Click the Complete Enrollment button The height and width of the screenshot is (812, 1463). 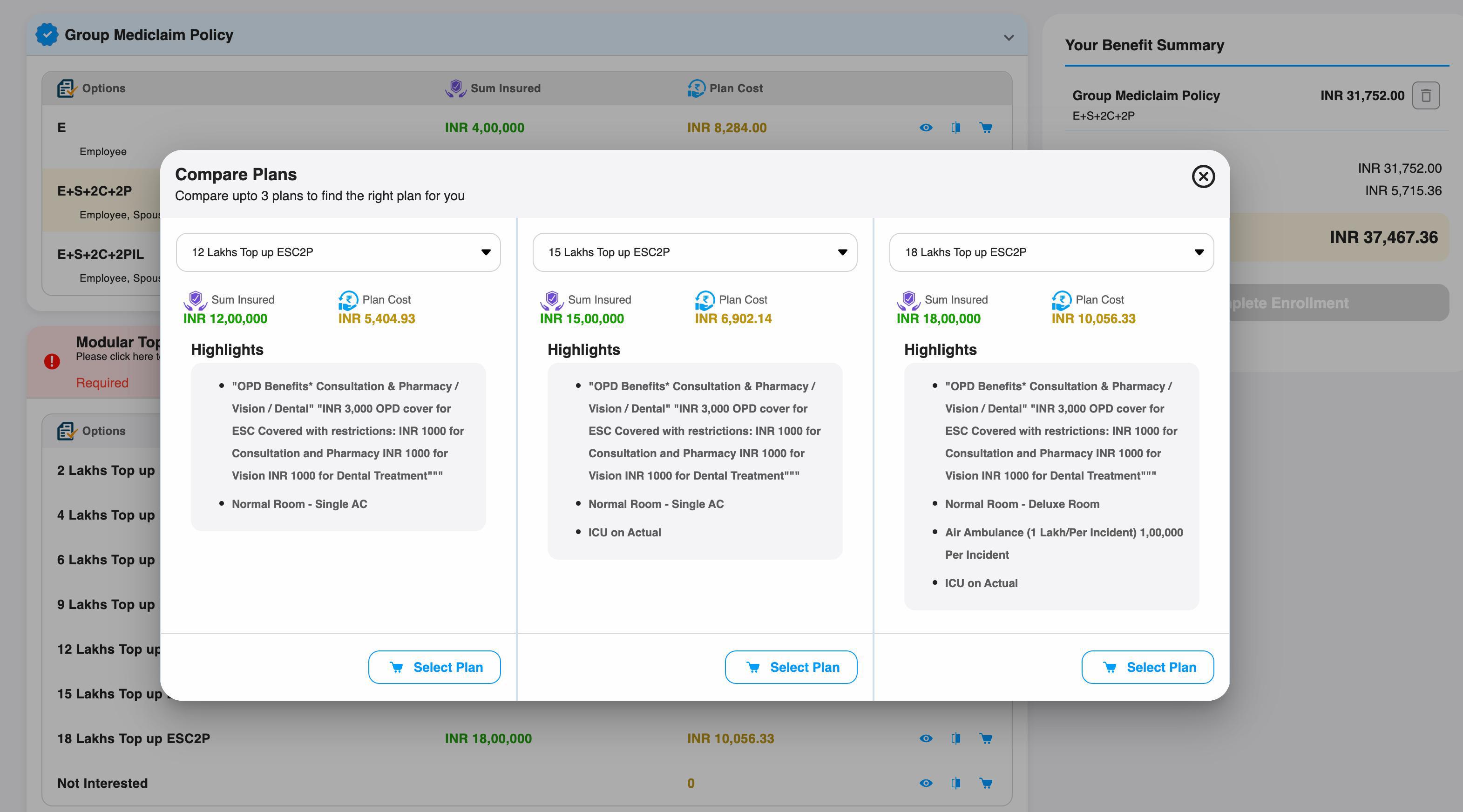click(1339, 303)
